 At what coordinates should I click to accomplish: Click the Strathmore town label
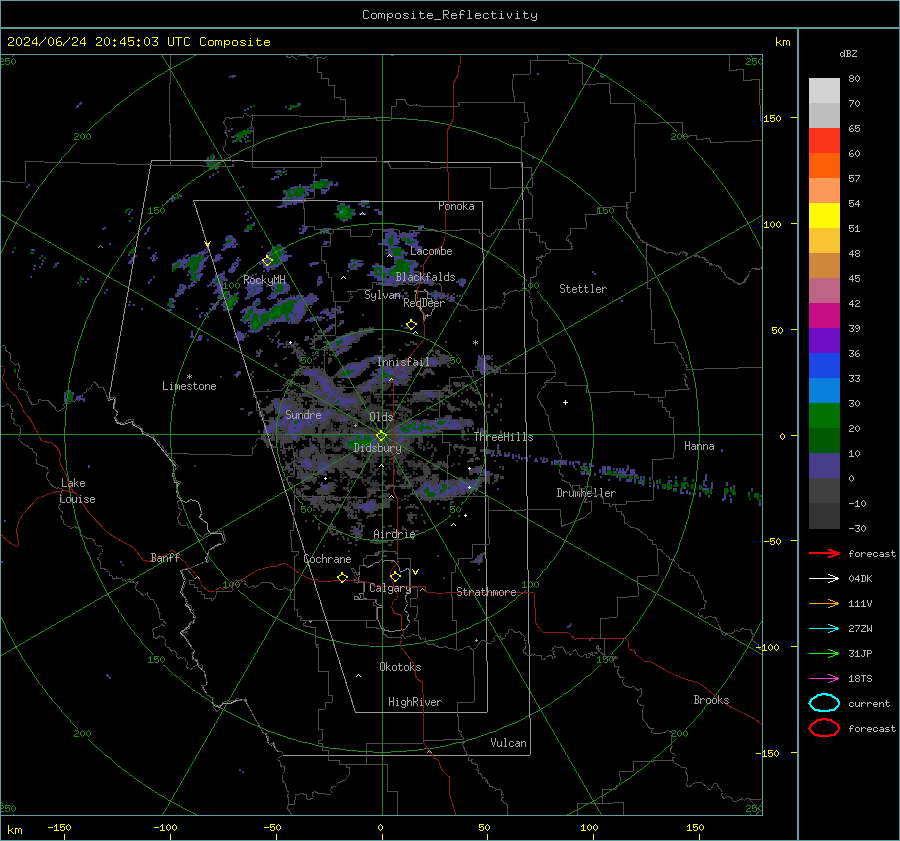click(486, 592)
